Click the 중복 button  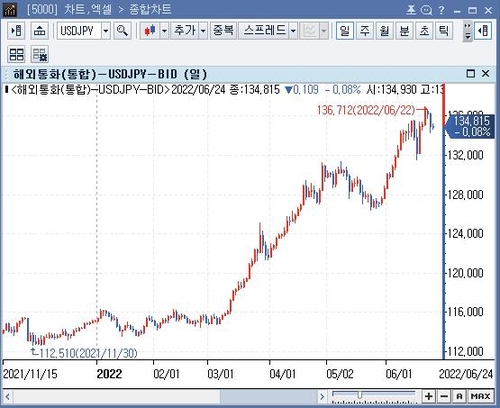click(x=223, y=31)
